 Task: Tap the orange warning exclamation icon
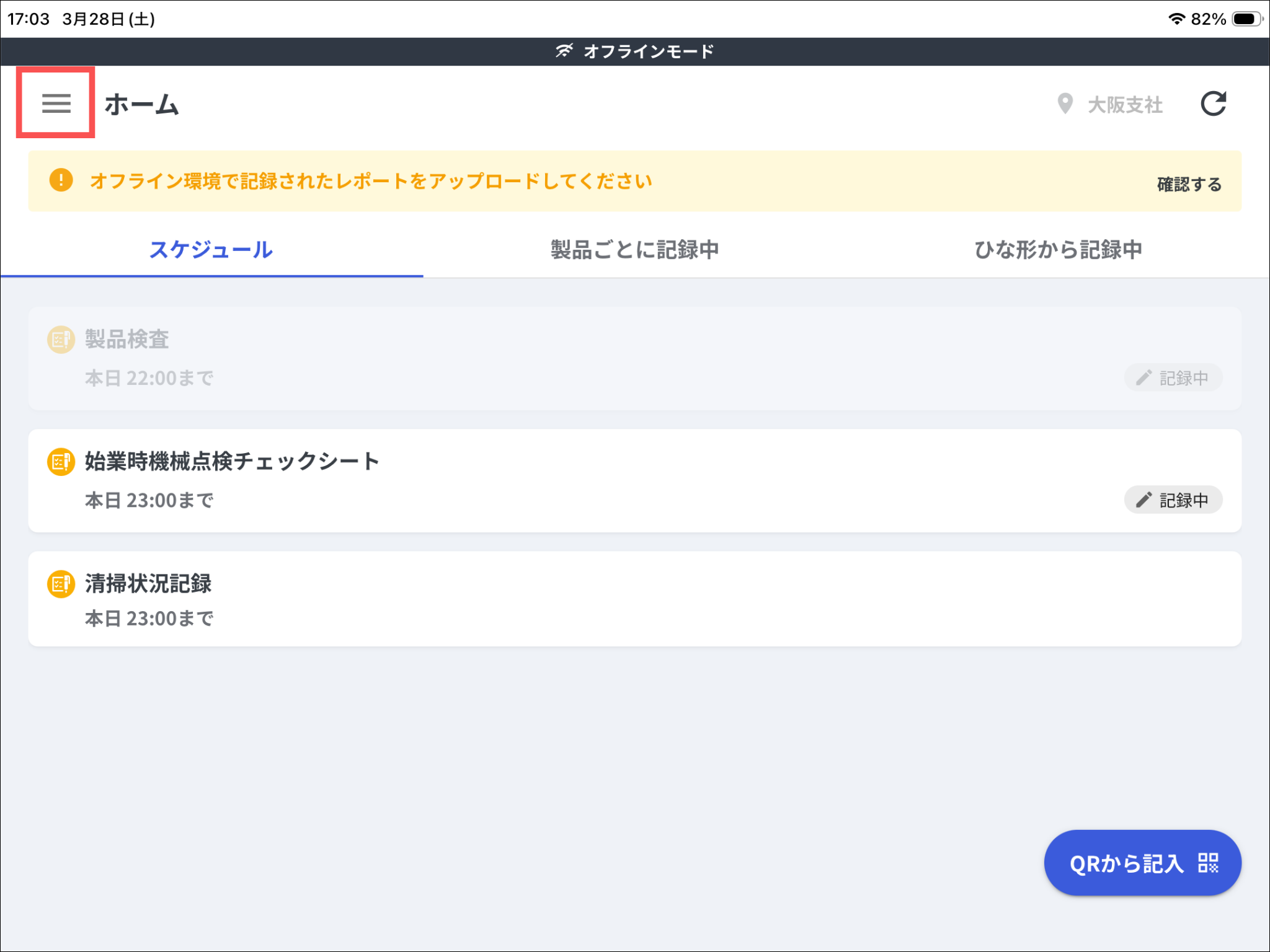61,180
